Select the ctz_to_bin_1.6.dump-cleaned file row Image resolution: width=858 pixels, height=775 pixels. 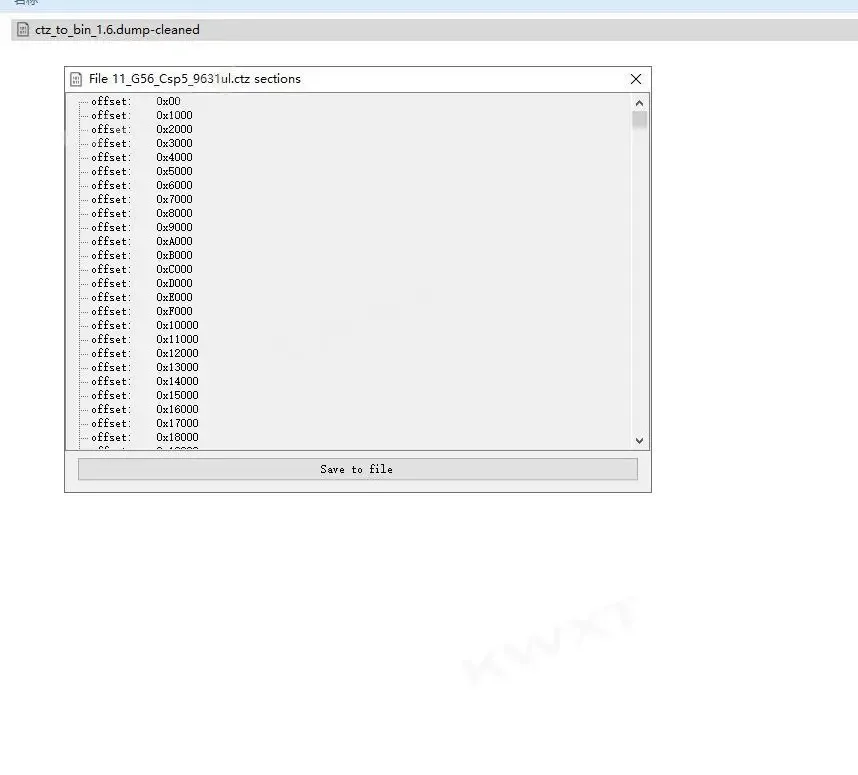434,30
